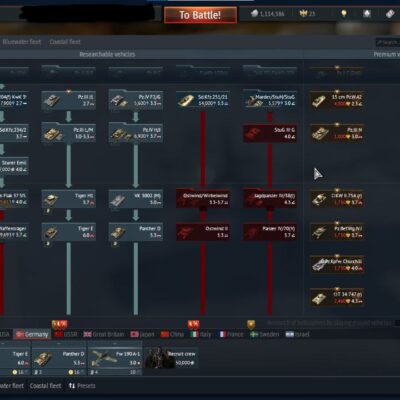The height and width of the screenshot is (400, 400).
Task: Click the Golden Eagles currency icon
Action: coord(303,13)
